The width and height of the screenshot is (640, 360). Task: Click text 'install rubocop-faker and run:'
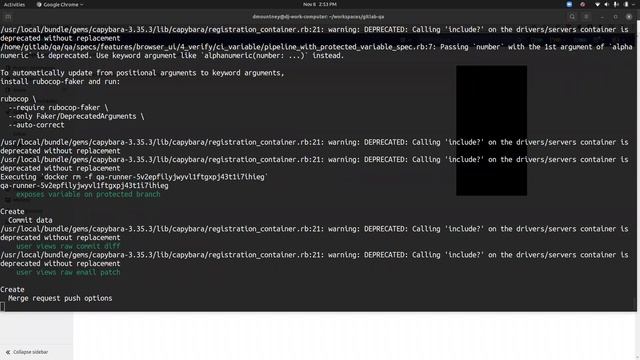tap(60, 82)
